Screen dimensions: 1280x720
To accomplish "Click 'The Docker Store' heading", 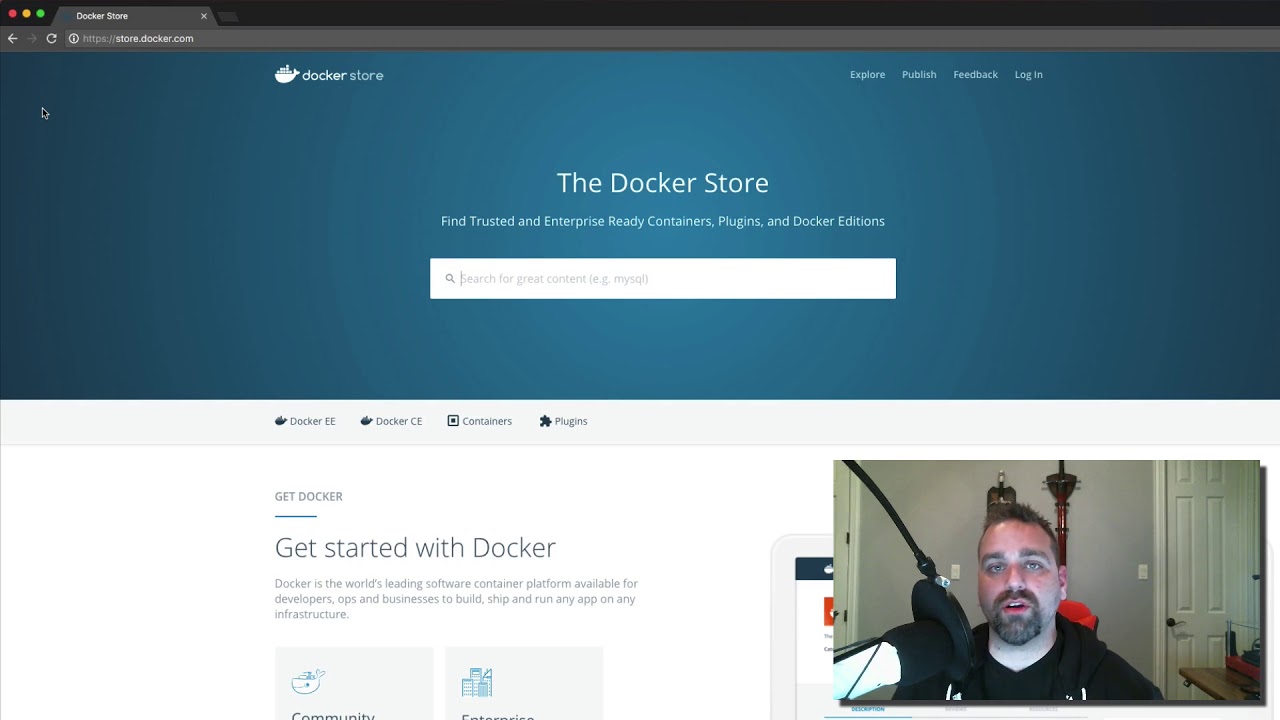I will click(x=663, y=183).
